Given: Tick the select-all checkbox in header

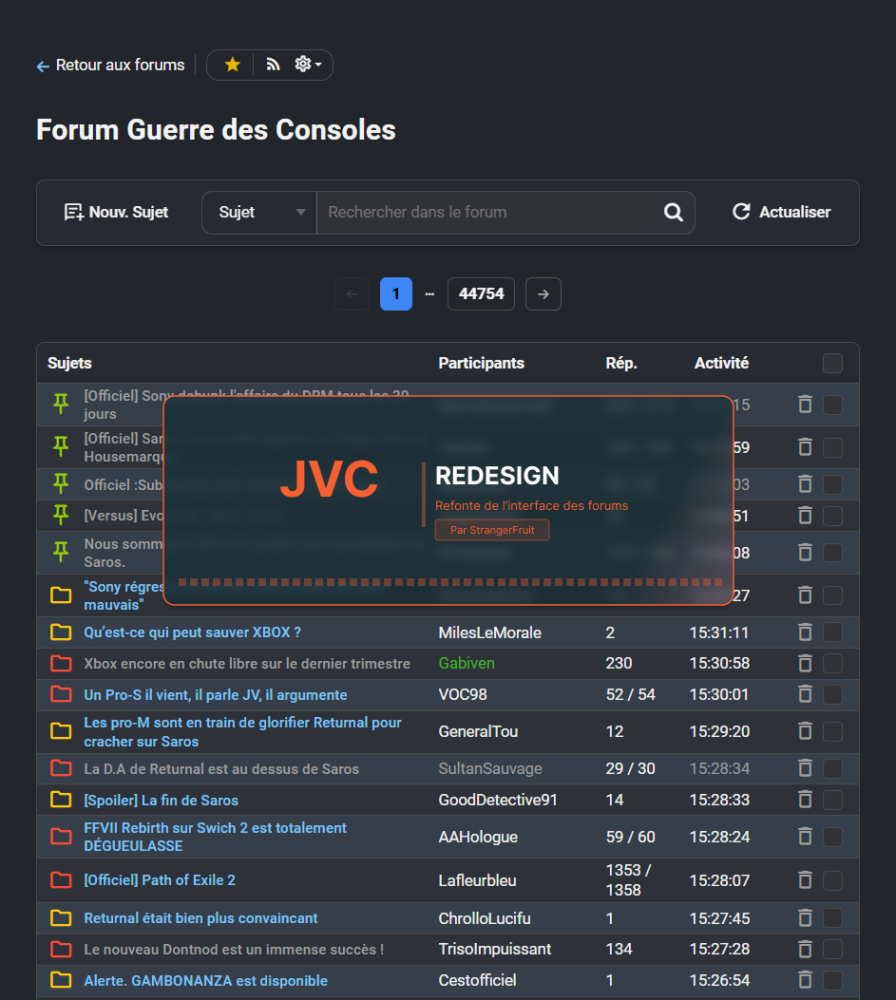Looking at the screenshot, I should (x=832, y=363).
